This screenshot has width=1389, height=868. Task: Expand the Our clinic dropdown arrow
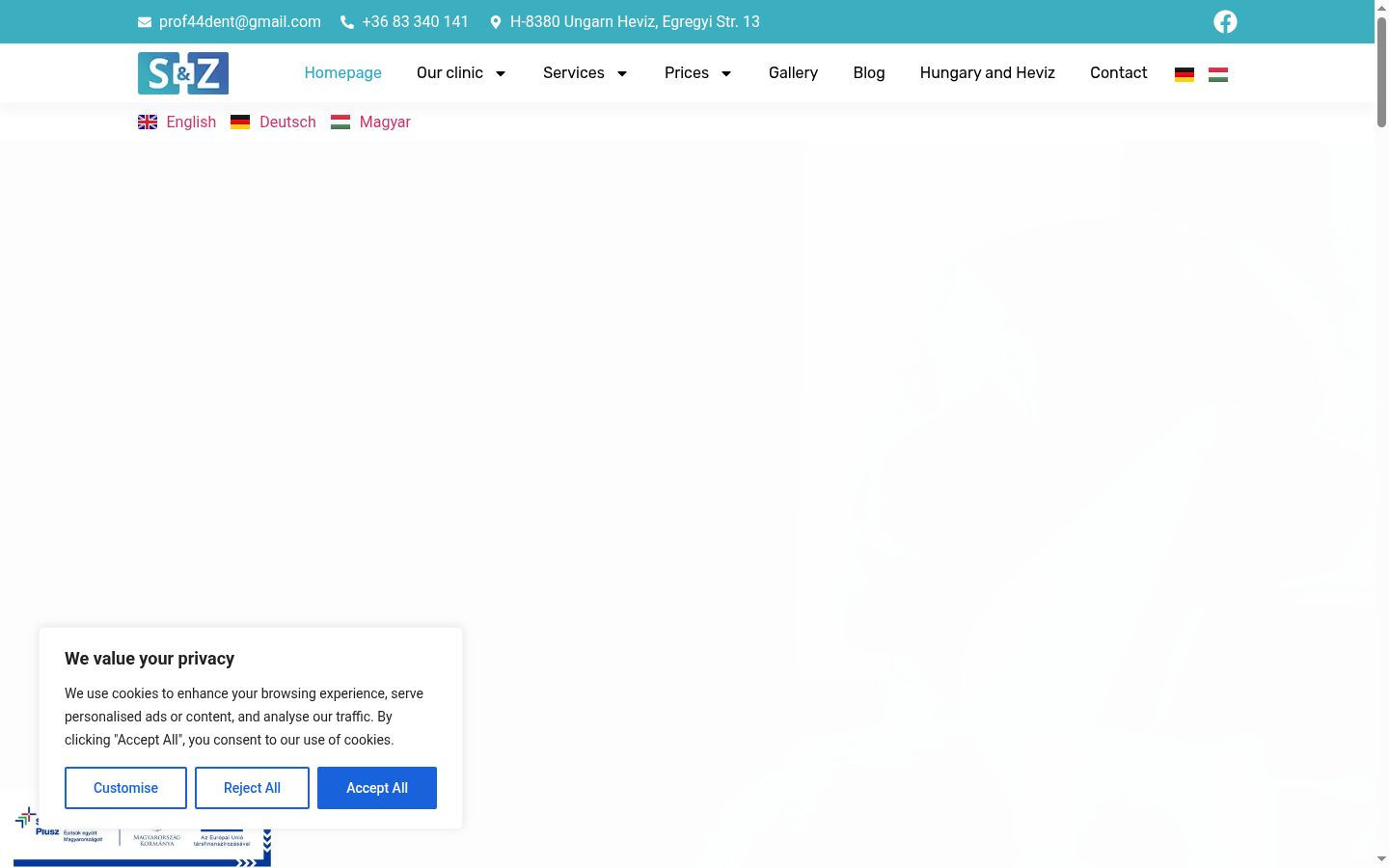click(501, 73)
